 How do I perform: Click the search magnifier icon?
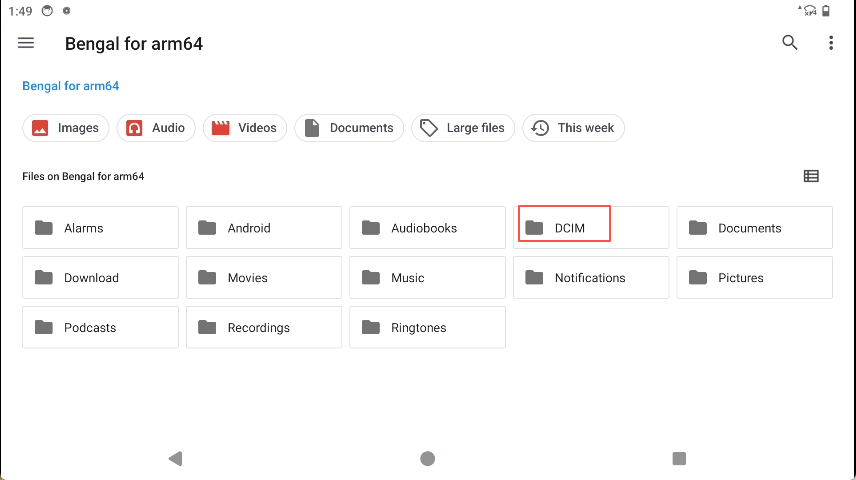(790, 43)
